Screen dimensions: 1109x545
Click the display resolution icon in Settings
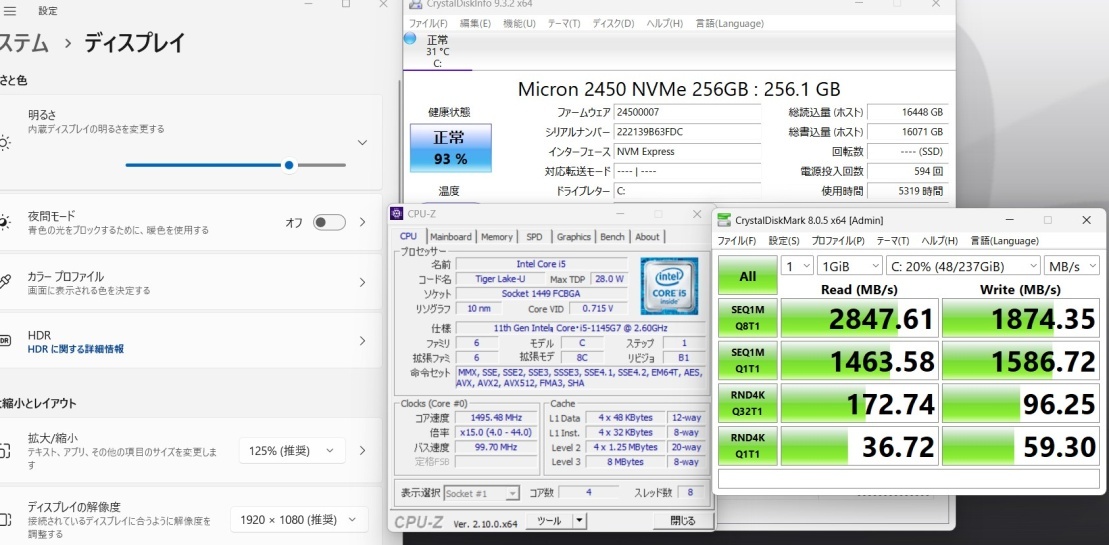point(4,520)
